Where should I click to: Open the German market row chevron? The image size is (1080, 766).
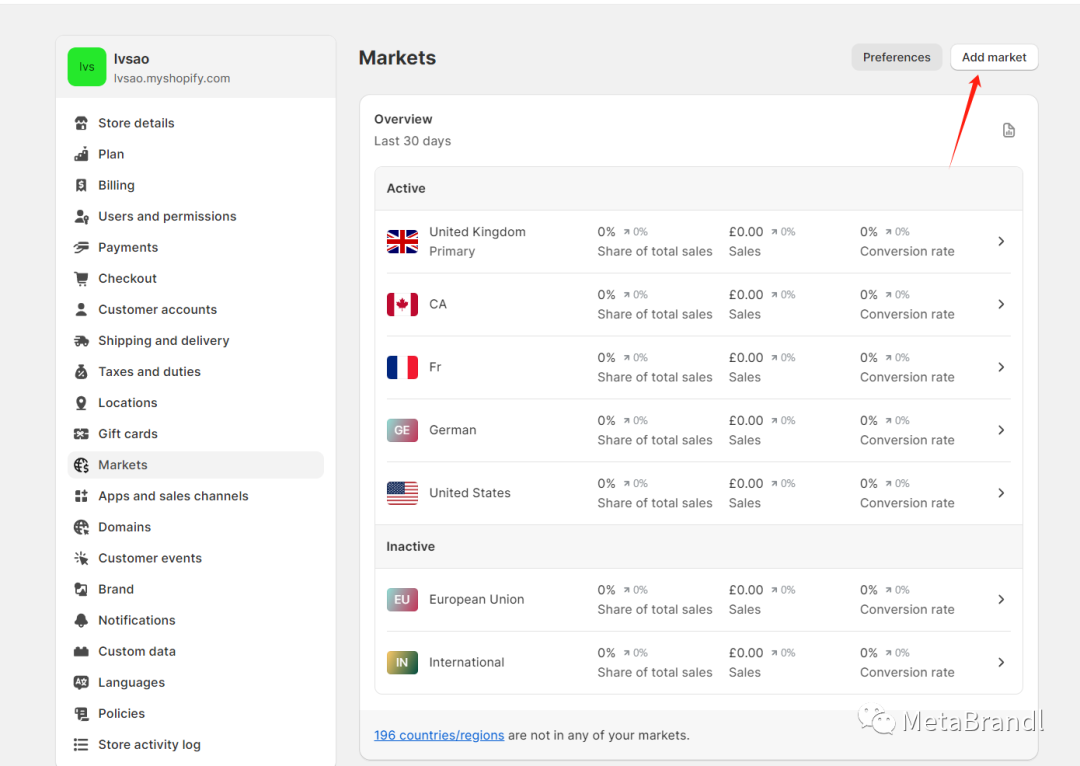coord(1001,430)
